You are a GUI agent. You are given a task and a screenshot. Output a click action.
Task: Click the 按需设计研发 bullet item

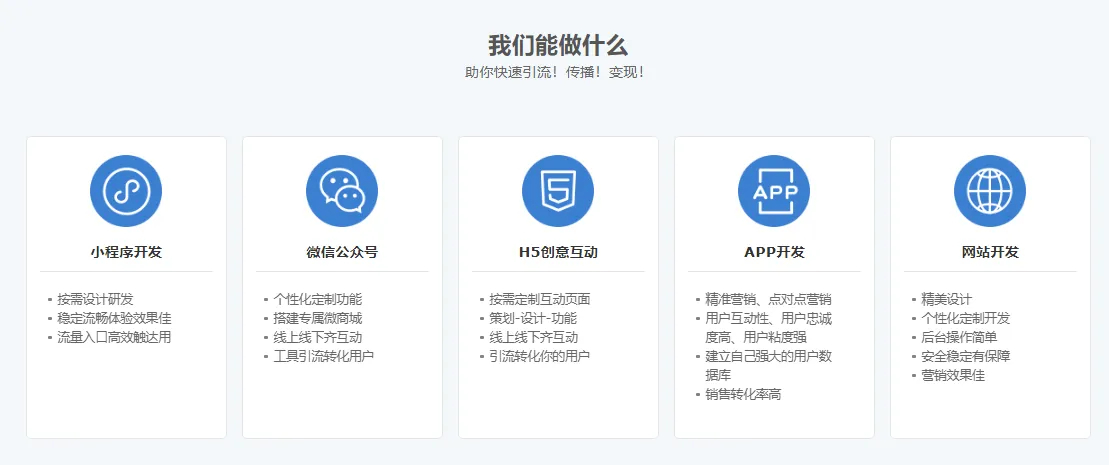(95, 299)
